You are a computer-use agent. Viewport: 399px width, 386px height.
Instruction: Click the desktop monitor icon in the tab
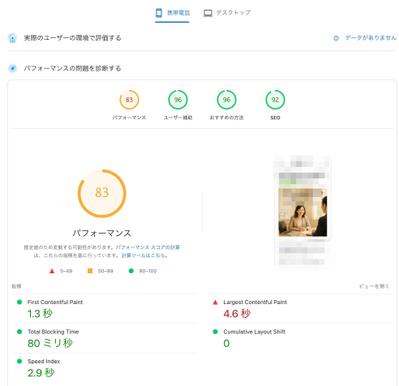tap(208, 13)
